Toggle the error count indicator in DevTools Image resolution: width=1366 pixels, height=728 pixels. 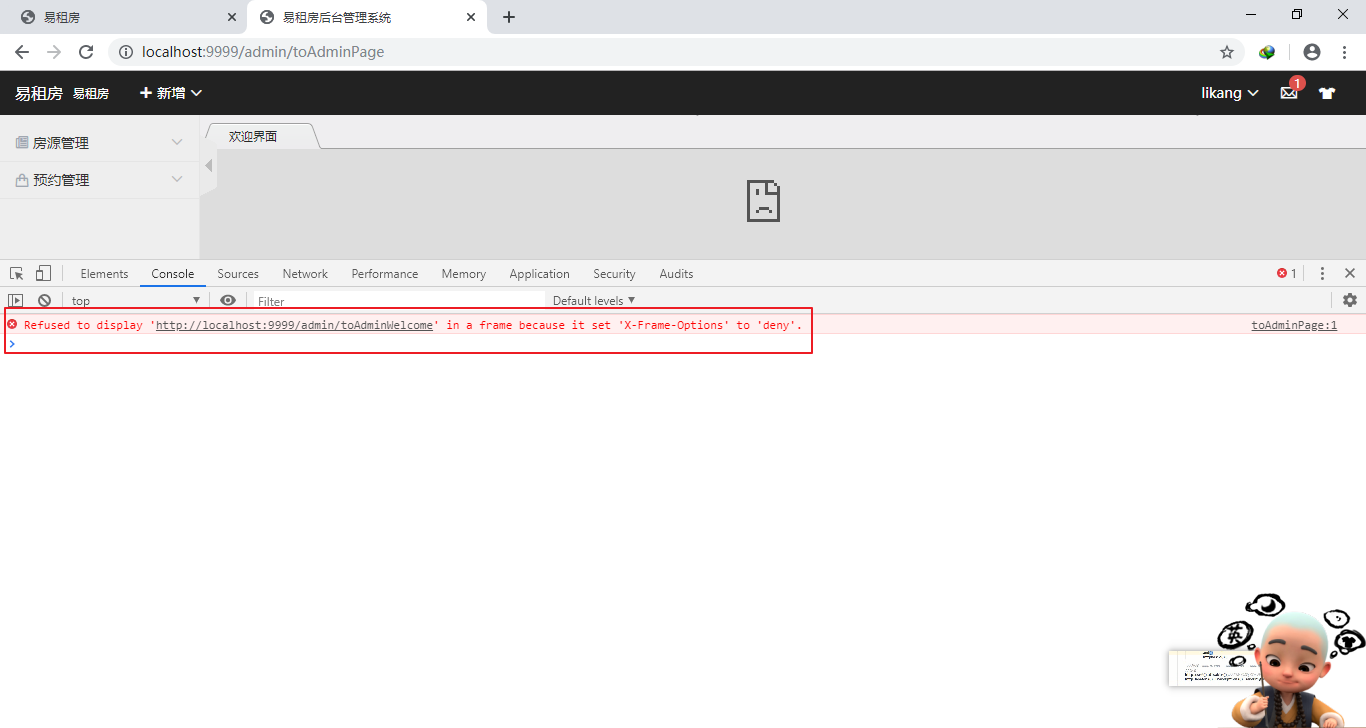(x=1286, y=272)
